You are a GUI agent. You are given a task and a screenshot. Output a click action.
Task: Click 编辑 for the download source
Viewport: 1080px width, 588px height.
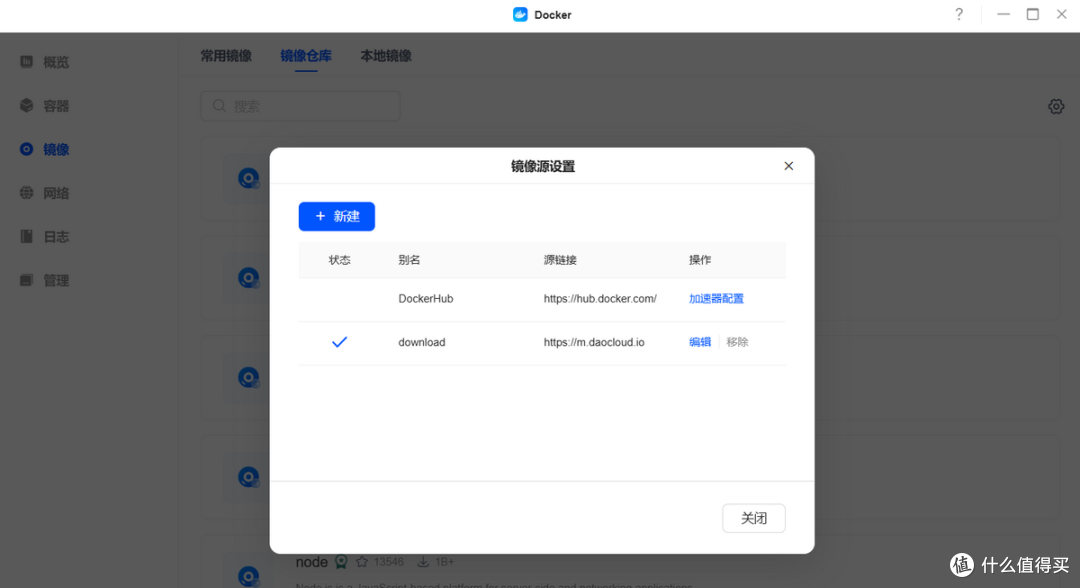click(x=700, y=342)
